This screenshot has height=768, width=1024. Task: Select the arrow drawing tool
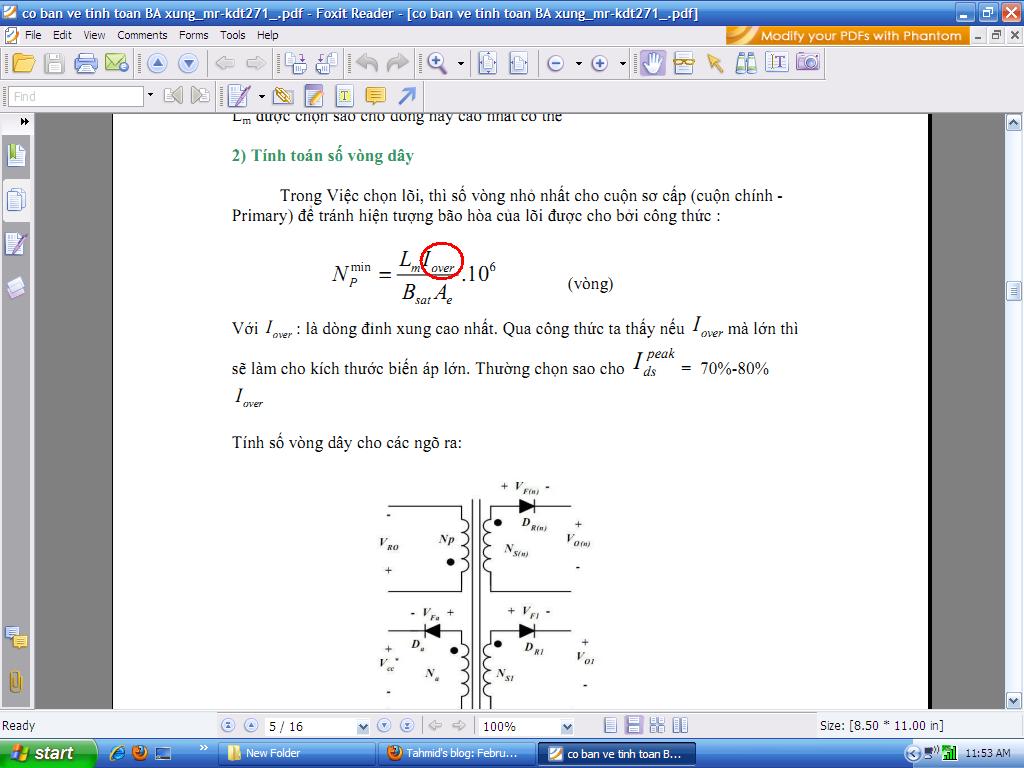pos(406,96)
